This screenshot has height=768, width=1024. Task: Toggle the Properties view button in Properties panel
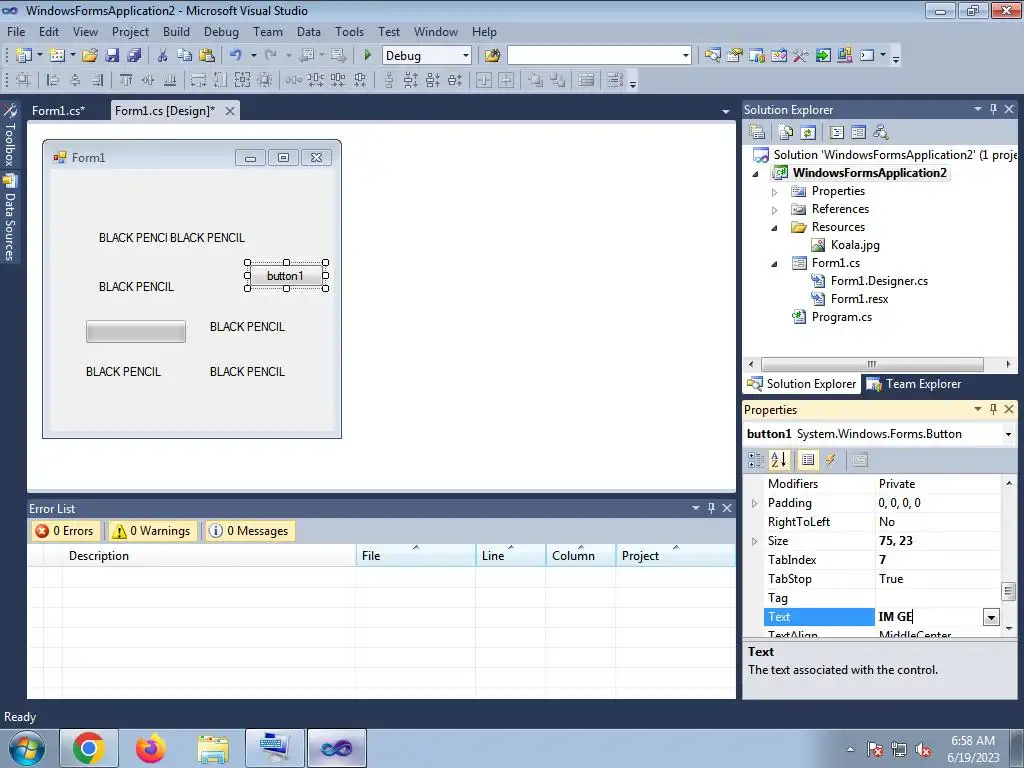[808, 460]
